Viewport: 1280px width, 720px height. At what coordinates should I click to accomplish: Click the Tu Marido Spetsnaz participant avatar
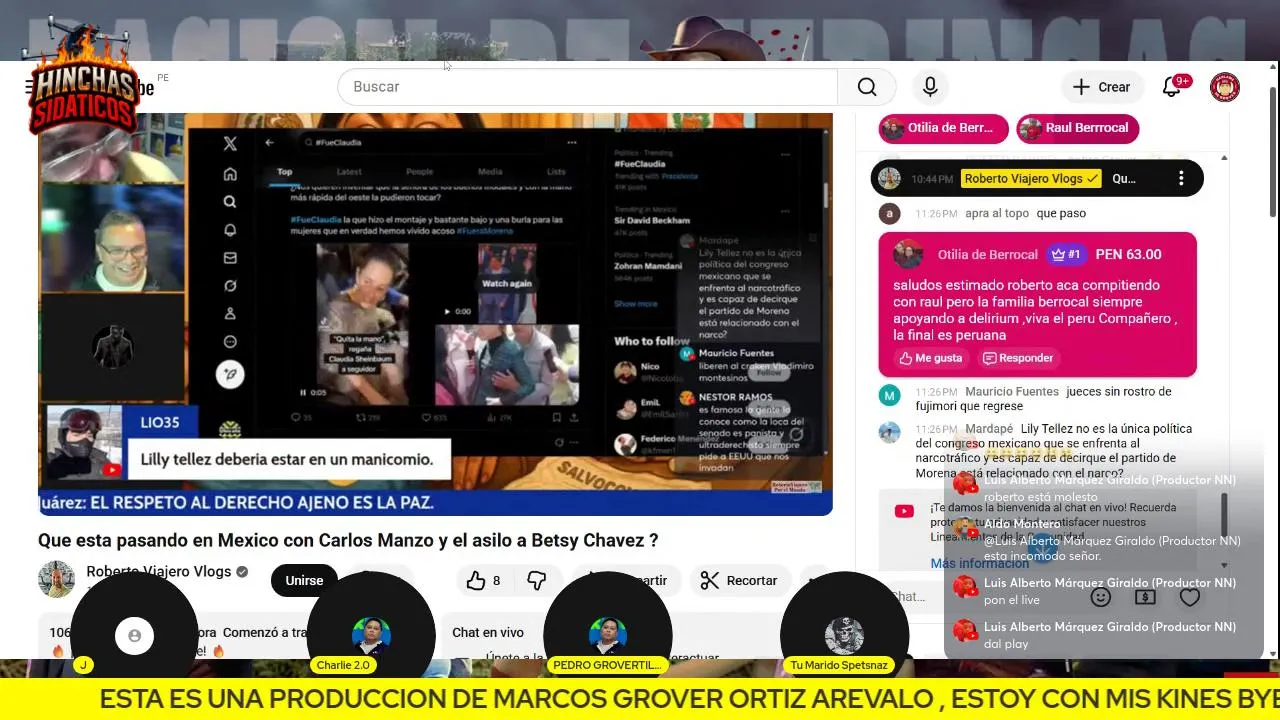coord(844,636)
